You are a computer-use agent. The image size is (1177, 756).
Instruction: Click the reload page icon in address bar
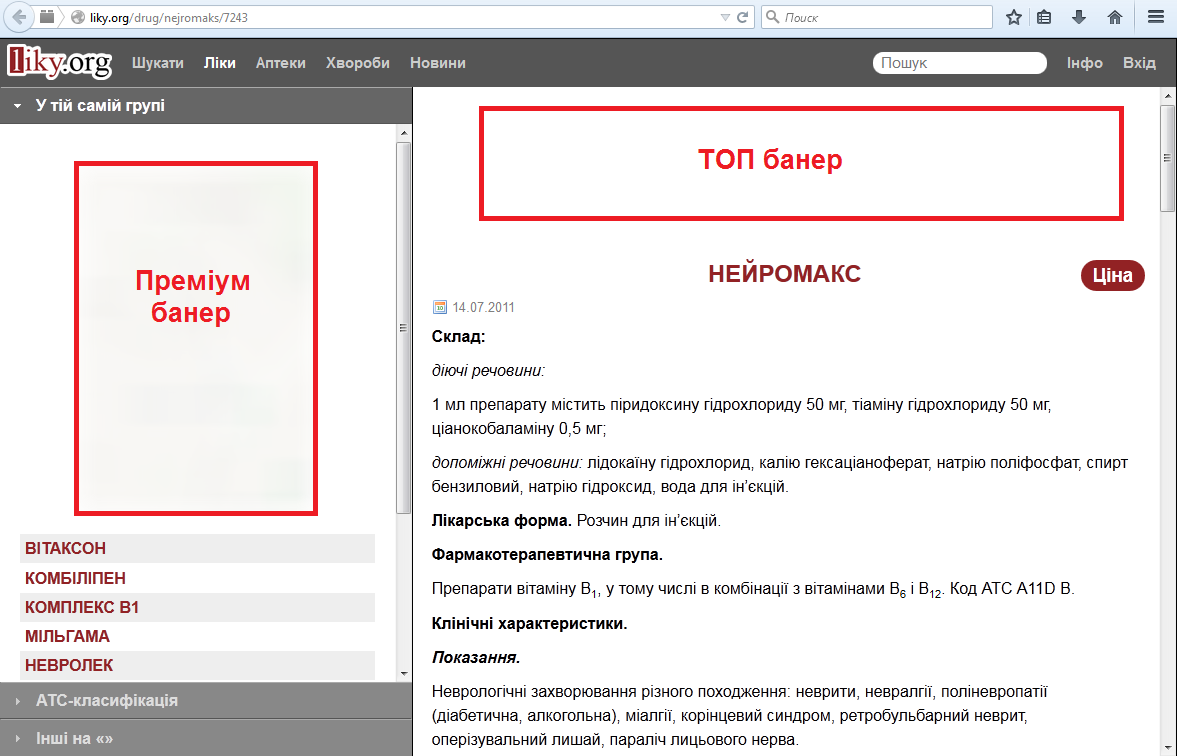pos(742,17)
